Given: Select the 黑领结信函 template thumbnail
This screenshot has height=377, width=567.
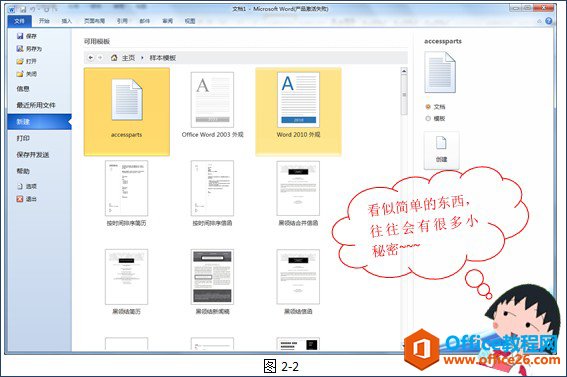Looking at the screenshot, I should [298, 277].
